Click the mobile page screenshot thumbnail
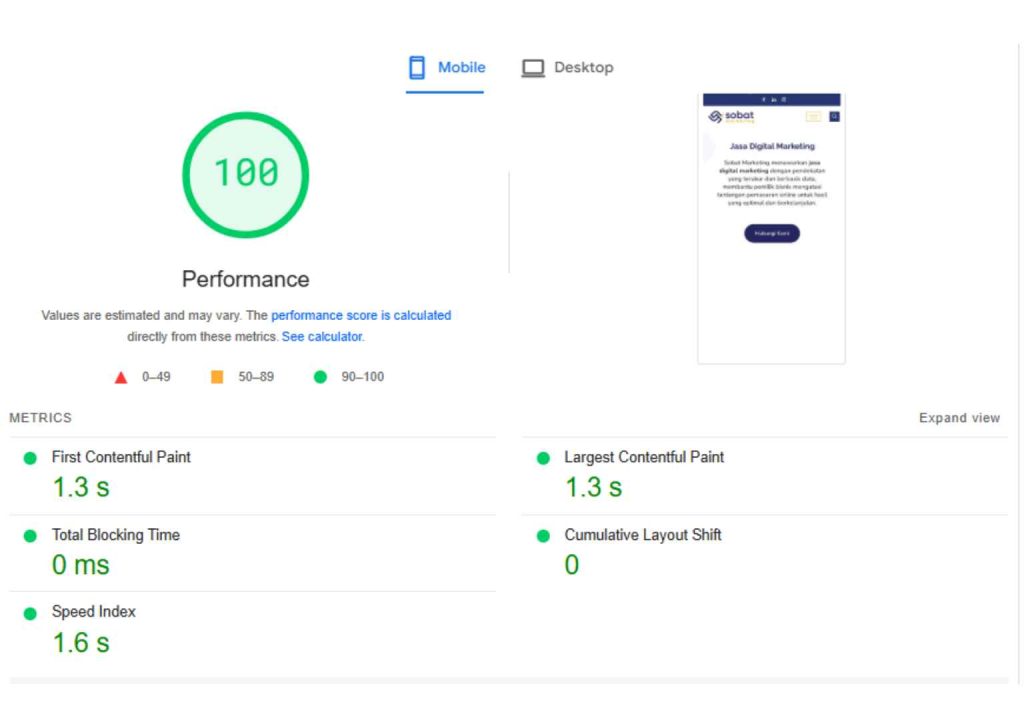 coord(771,228)
